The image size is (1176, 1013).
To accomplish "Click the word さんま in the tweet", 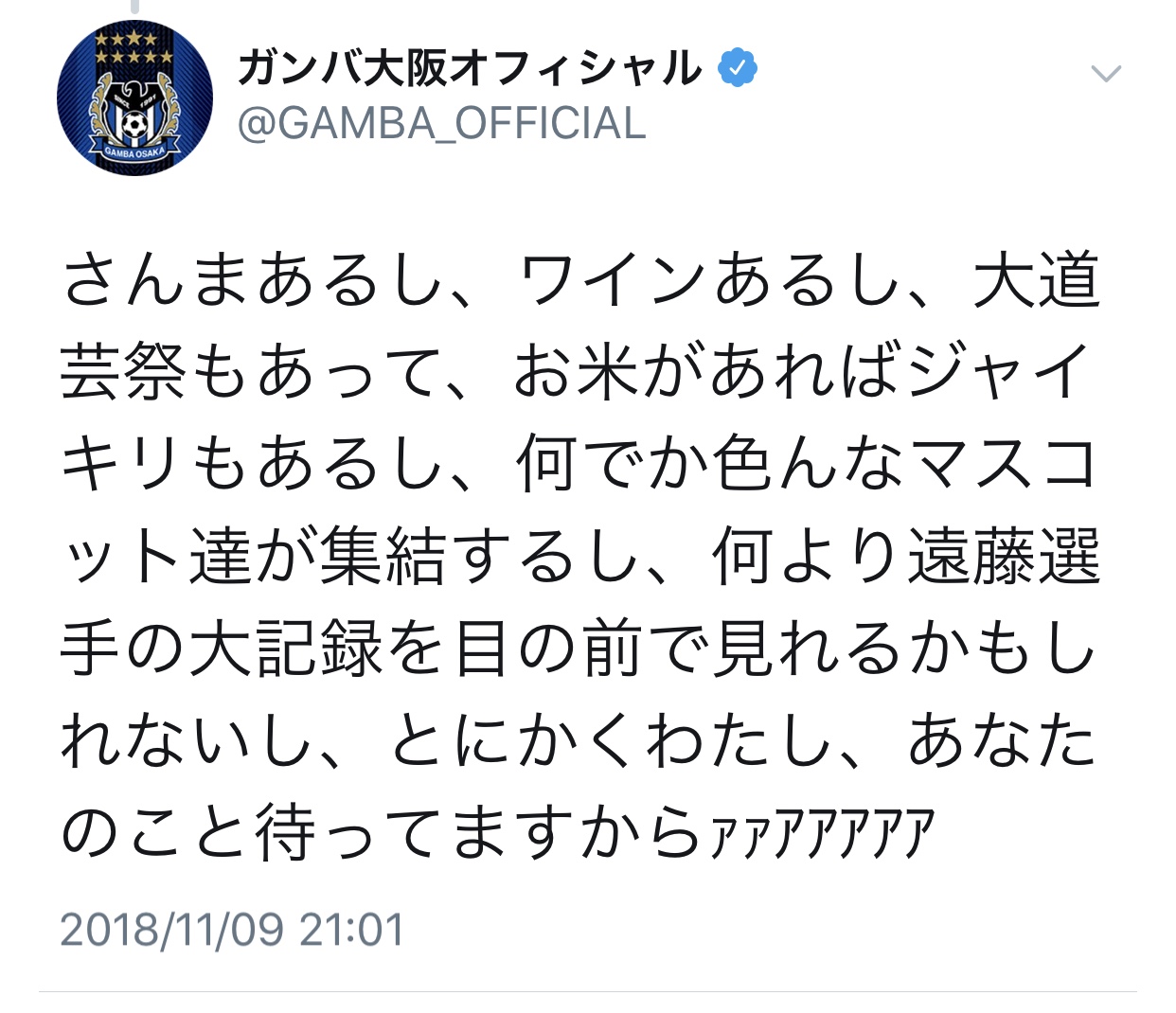I will pos(158,281).
